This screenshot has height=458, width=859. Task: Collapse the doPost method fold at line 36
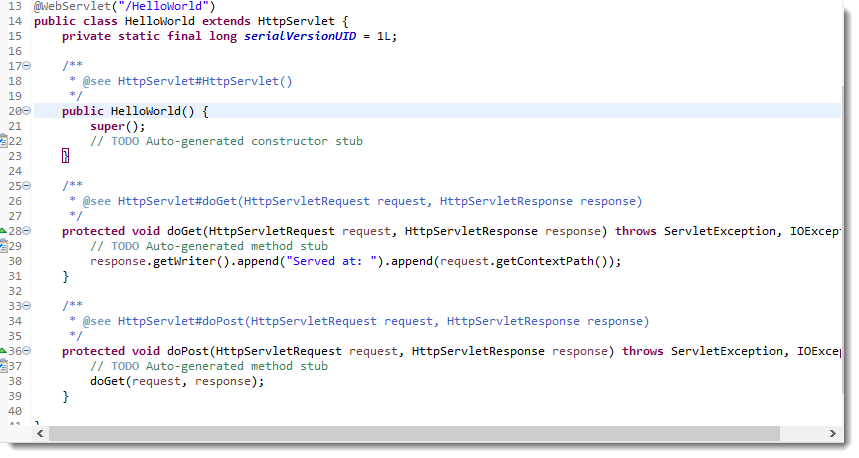pos(26,351)
